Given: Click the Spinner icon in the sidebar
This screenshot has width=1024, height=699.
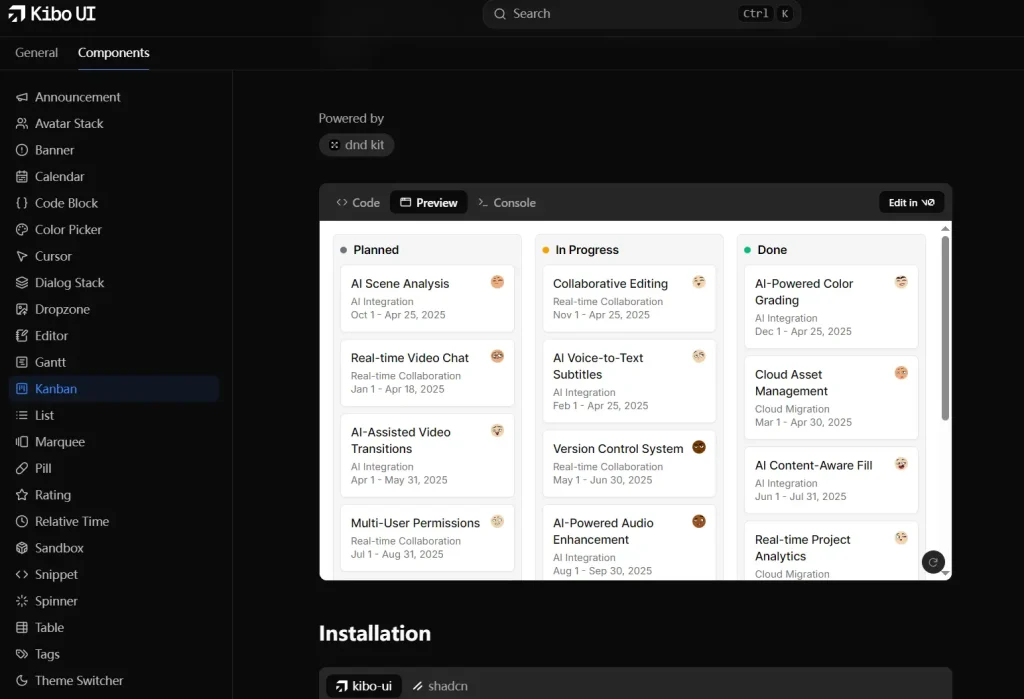Looking at the screenshot, I should pyautogui.click(x=22, y=601).
